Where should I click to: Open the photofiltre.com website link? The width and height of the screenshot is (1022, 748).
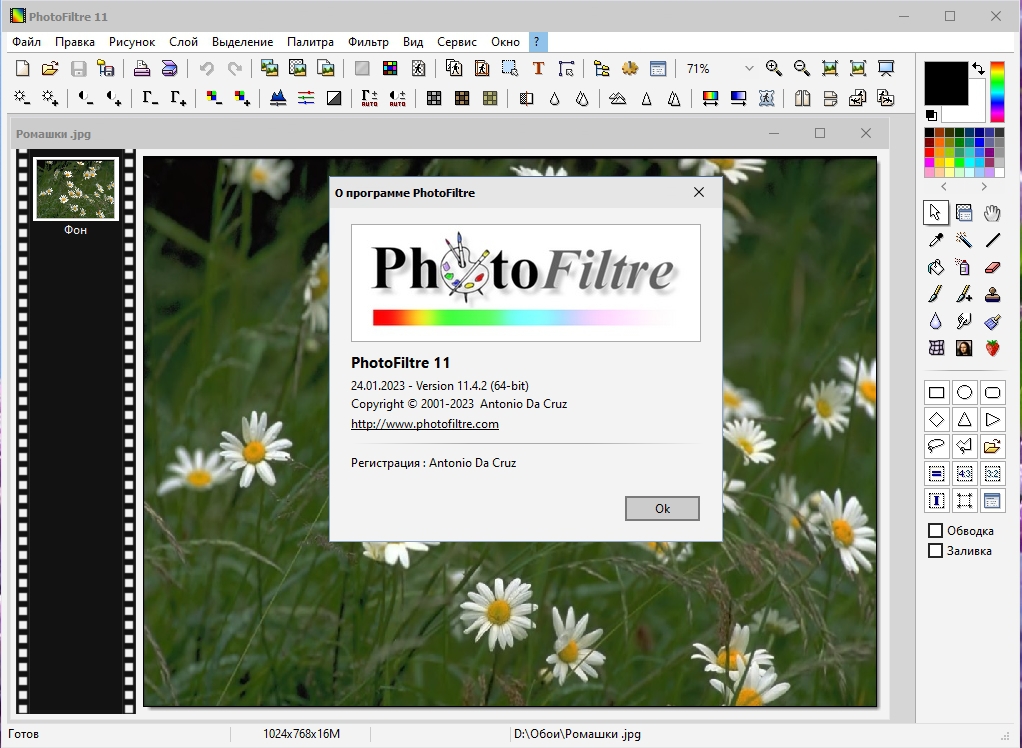pos(425,424)
